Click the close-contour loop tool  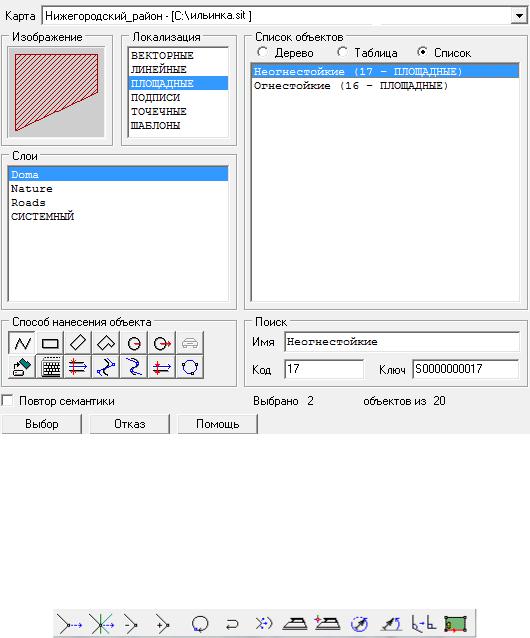[200, 624]
